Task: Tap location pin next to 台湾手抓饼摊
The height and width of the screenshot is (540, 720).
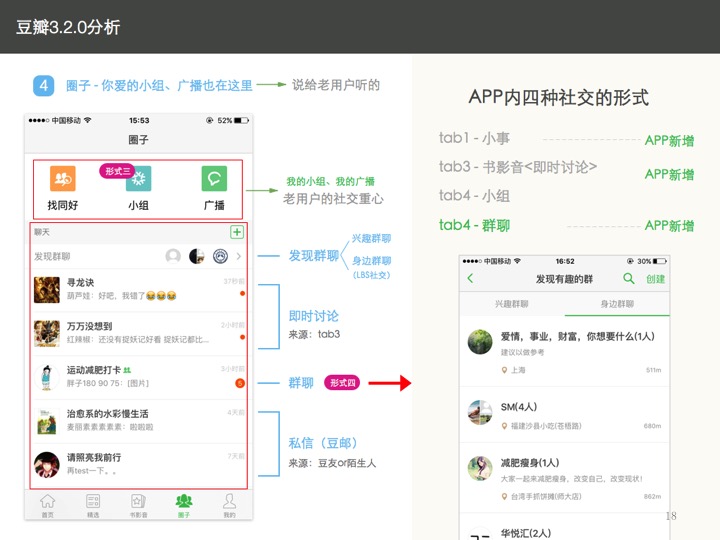Action: pos(504,496)
